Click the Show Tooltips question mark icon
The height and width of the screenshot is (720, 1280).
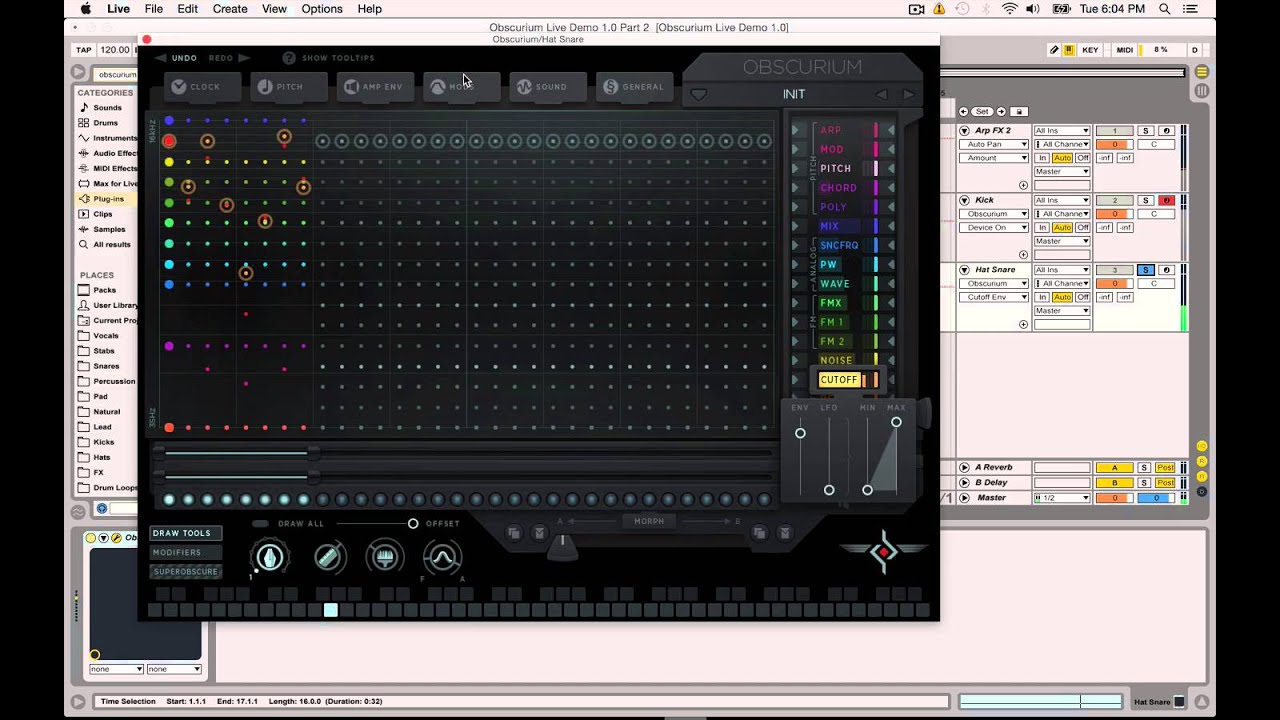(289, 58)
